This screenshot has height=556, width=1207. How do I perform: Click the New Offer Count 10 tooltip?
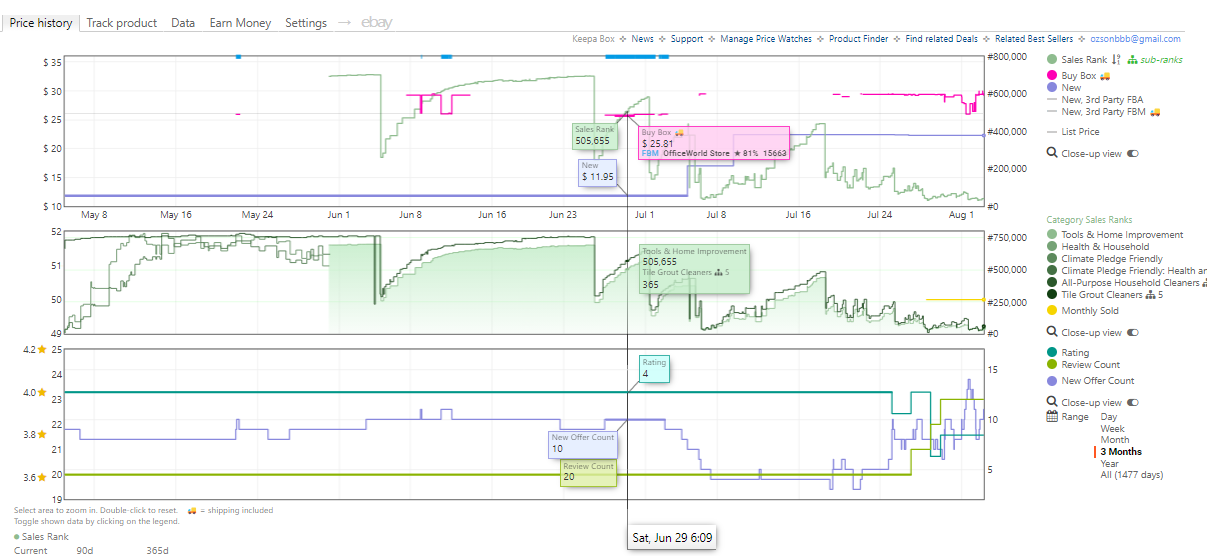583,443
